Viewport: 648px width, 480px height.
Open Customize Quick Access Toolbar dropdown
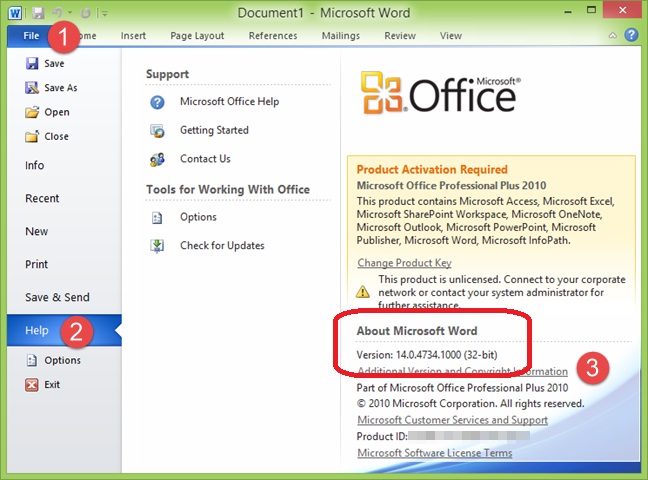[103, 14]
